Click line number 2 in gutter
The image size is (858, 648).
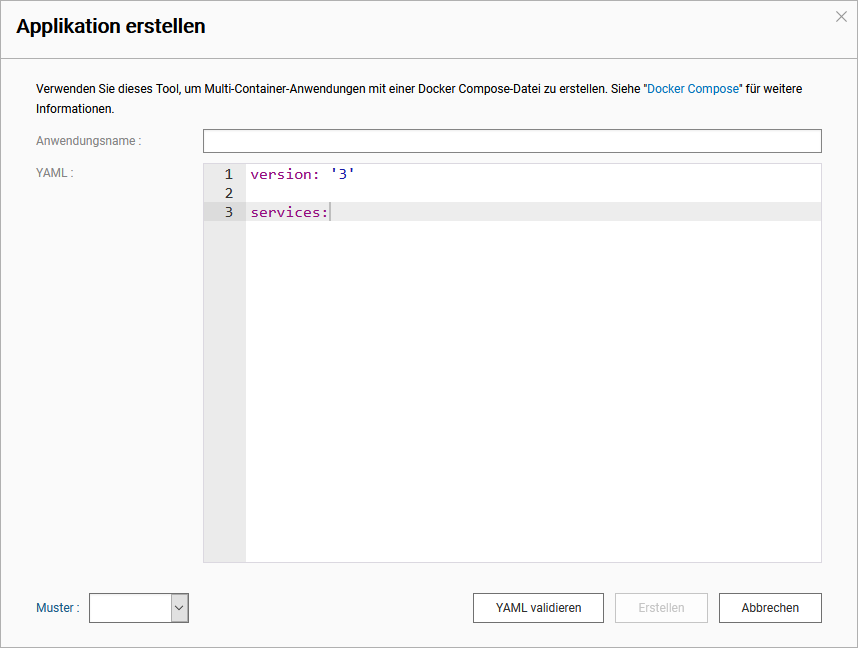(228, 193)
